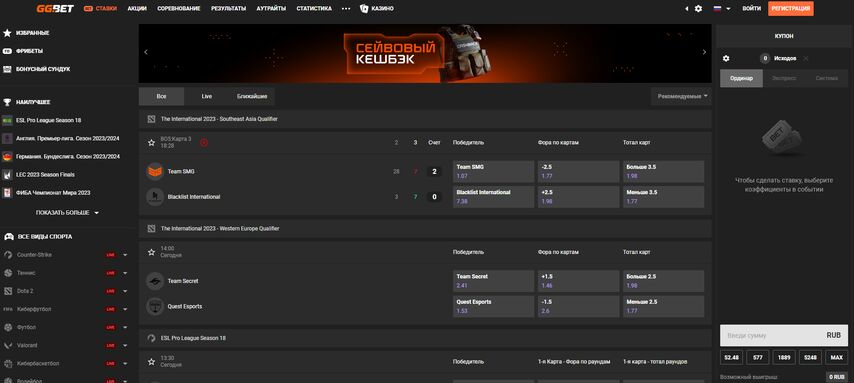Screen dimensions: 854x383
Task: Expand the Рекомендуемые sorting dropdown
Action: (681, 96)
